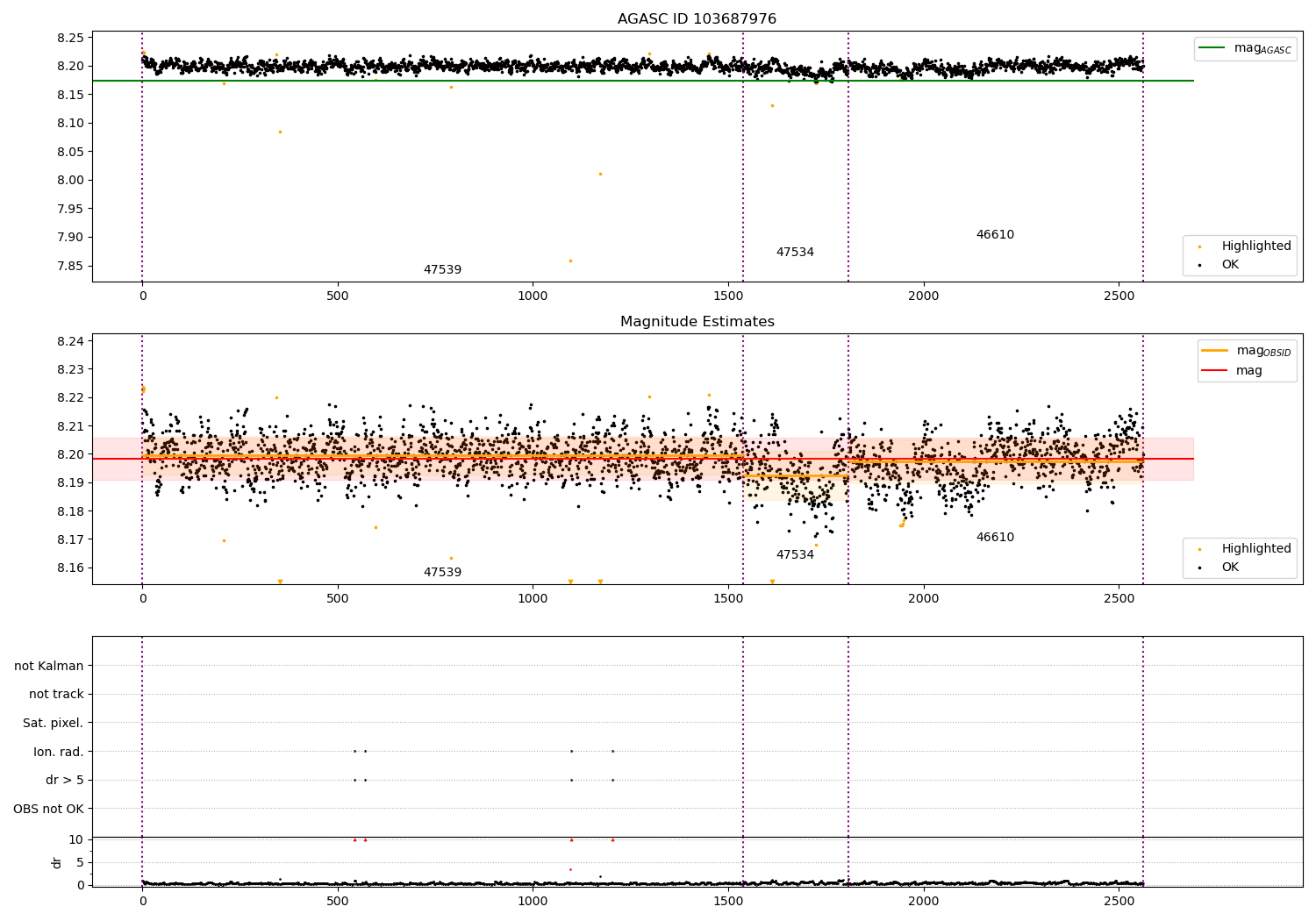Click the 5 tick label on dr axis
Viewport: 1316px width, 921px height.
coord(80,863)
